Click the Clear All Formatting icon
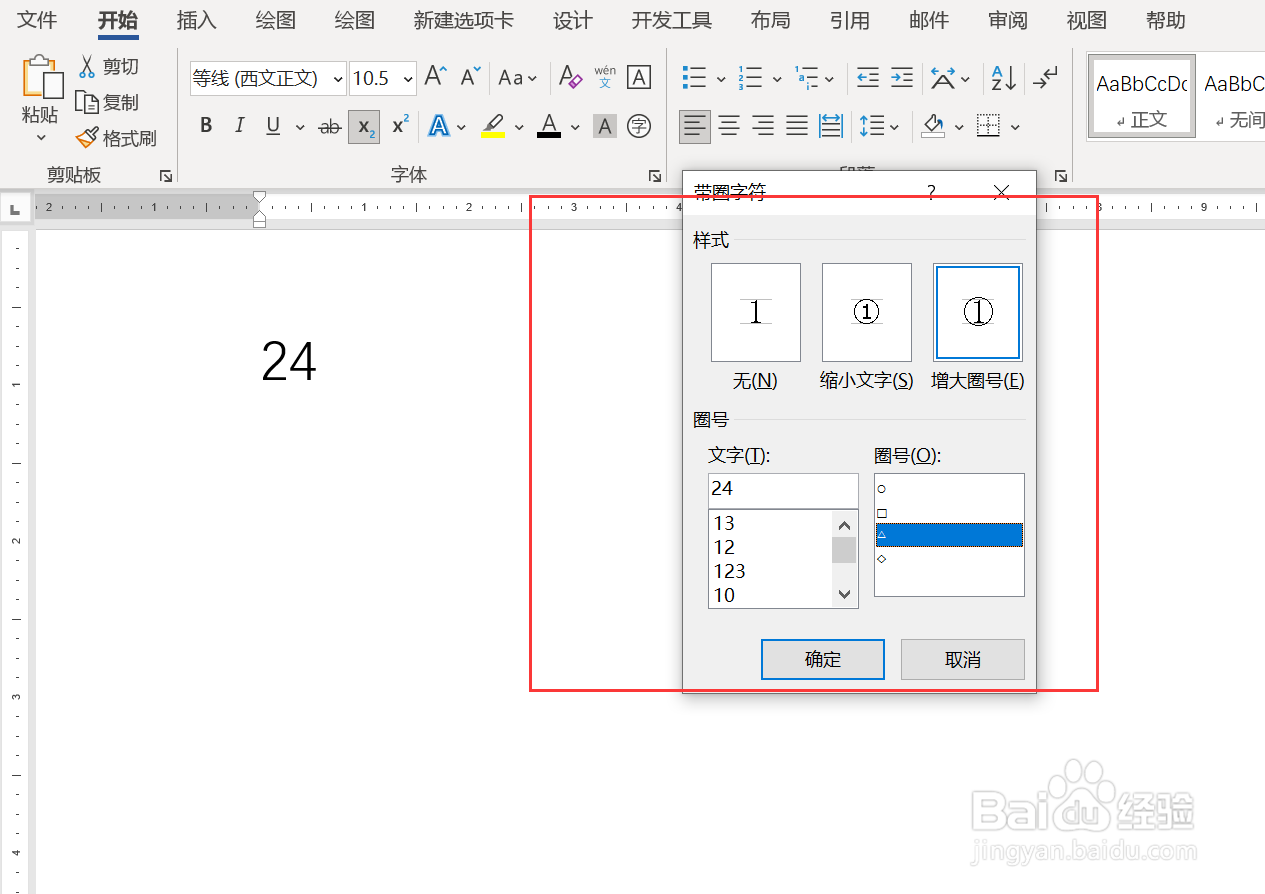 click(569, 77)
